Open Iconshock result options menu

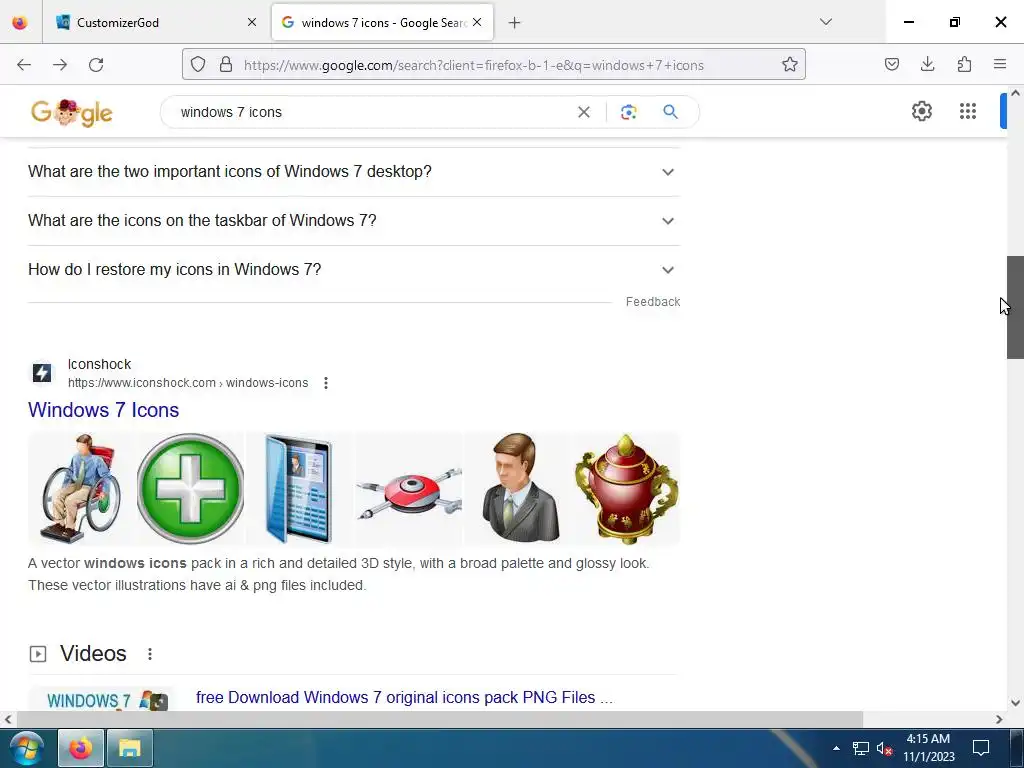(326, 383)
